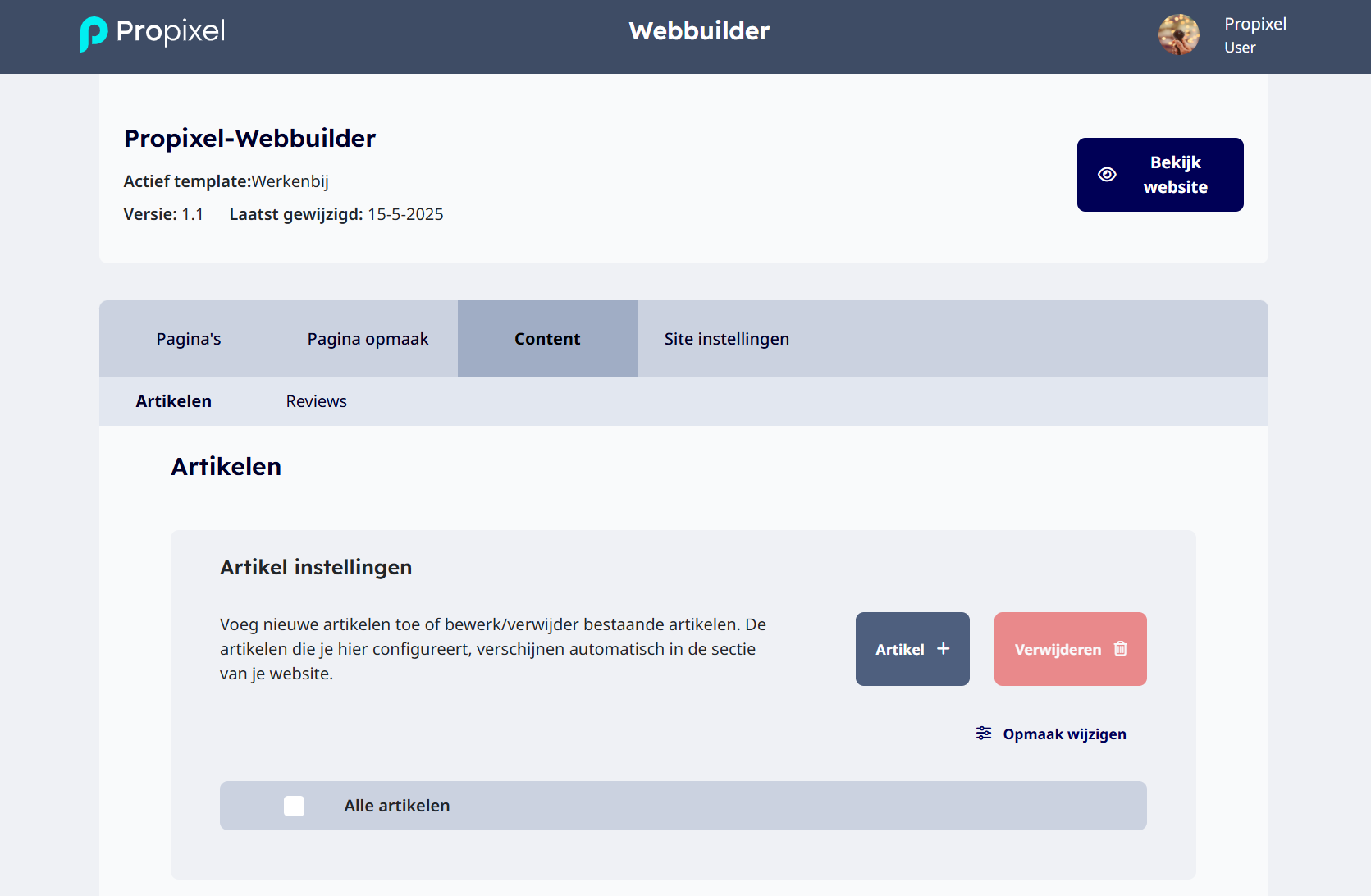Select the Content tab
The image size is (1371, 896).
[x=547, y=339]
